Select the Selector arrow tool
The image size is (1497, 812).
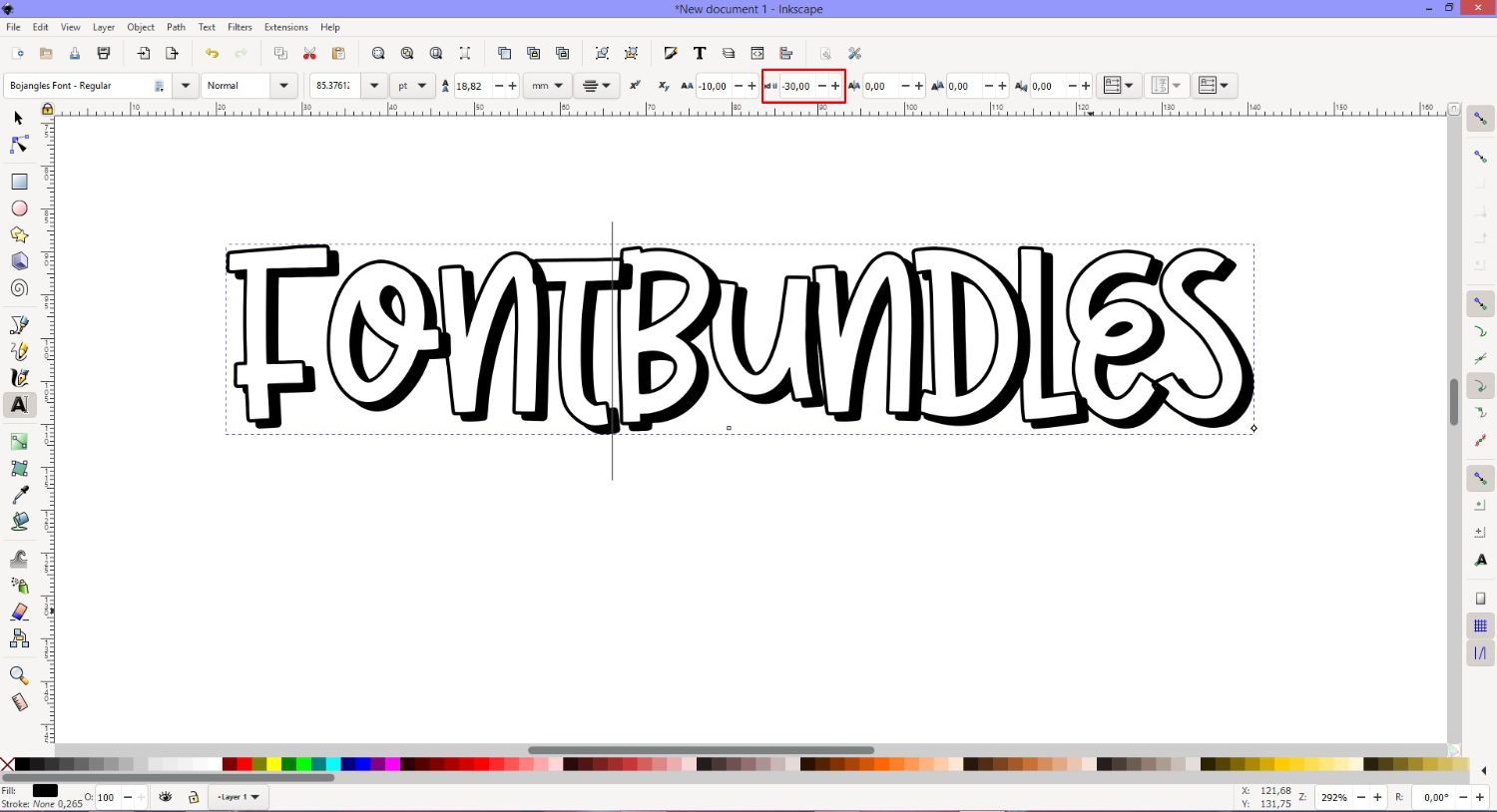(18, 118)
